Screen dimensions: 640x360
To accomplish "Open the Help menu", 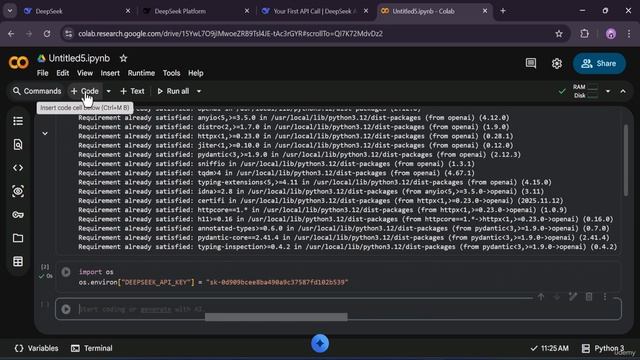I will (196, 73).
